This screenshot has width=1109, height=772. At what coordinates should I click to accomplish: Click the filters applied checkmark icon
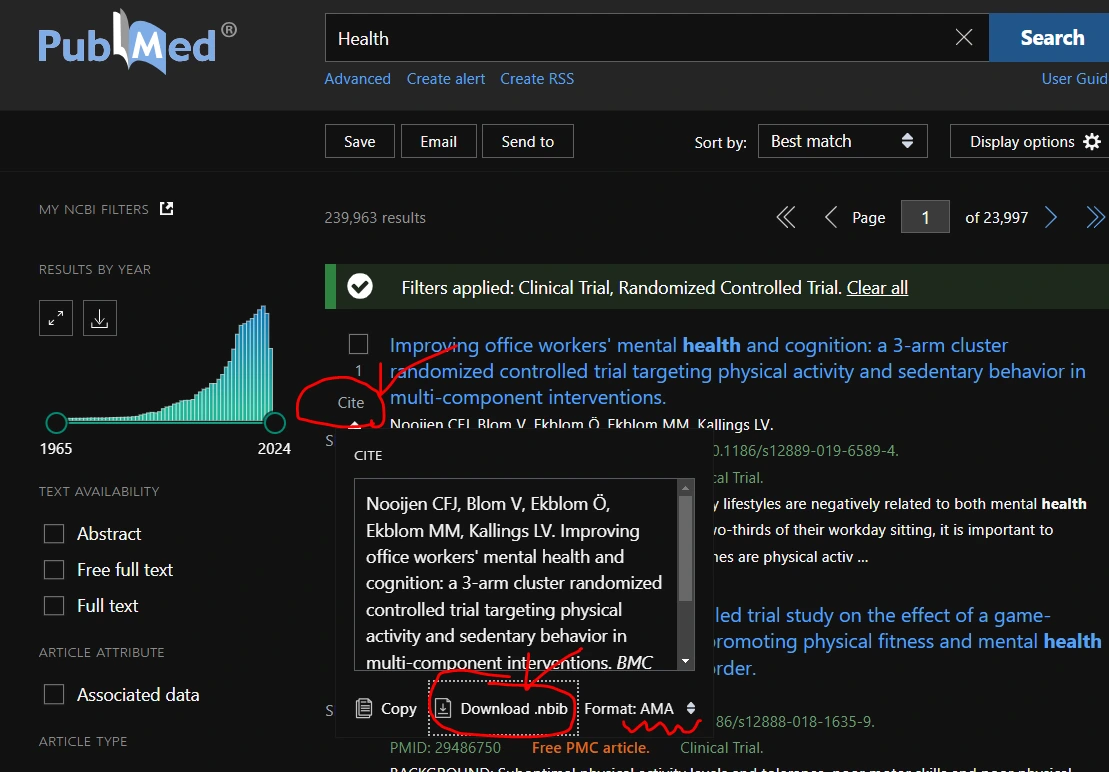tap(360, 287)
